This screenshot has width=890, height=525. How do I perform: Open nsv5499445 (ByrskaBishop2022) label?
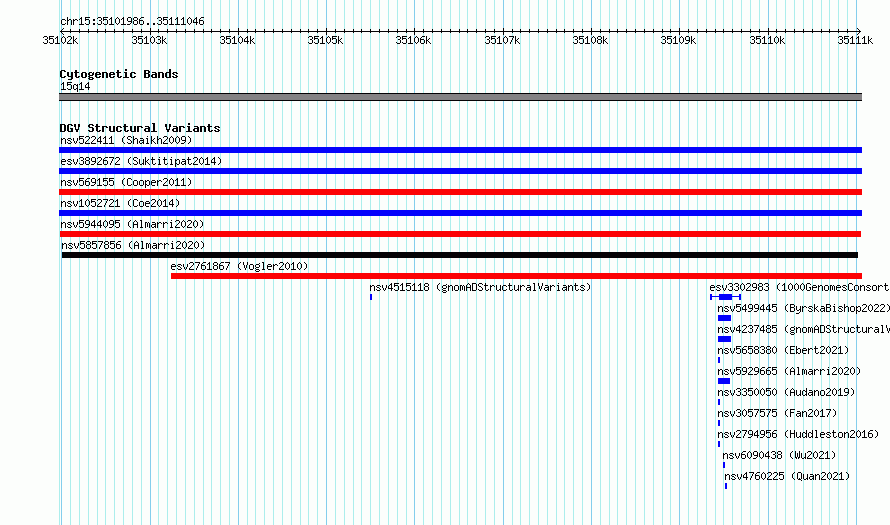[803, 308]
